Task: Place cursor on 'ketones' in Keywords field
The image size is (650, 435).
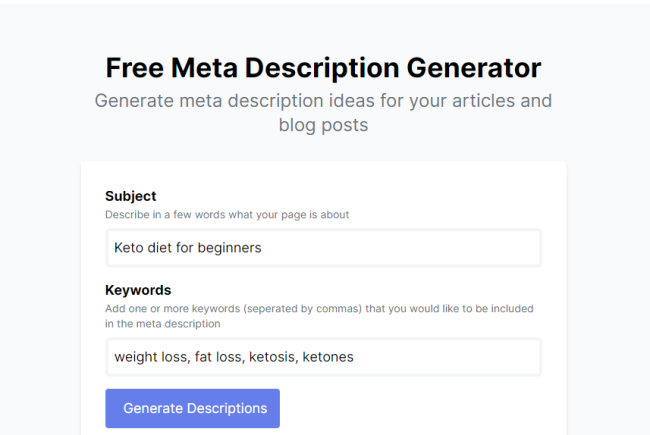Action: [x=328, y=357]
